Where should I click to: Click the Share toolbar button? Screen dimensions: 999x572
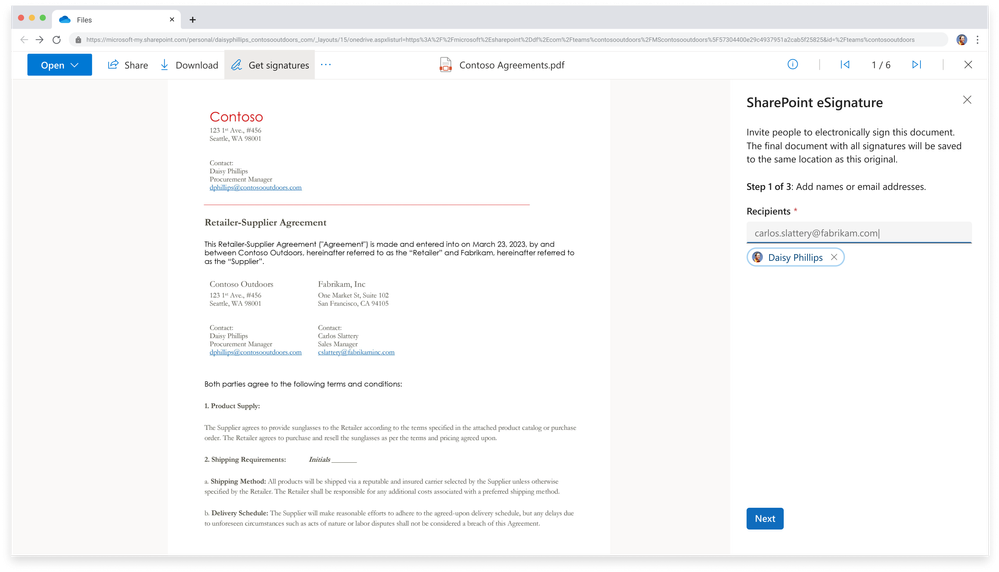point(128,65)
